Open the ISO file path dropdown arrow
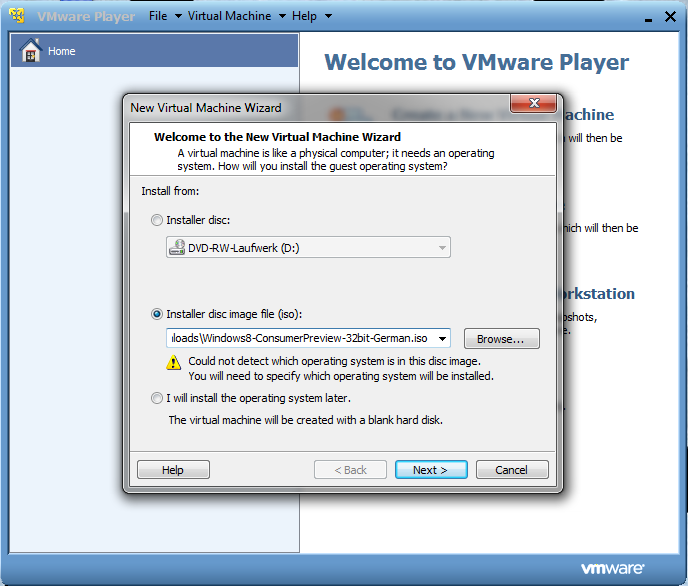This screenshot has height=586, width=688. (441, 338)
